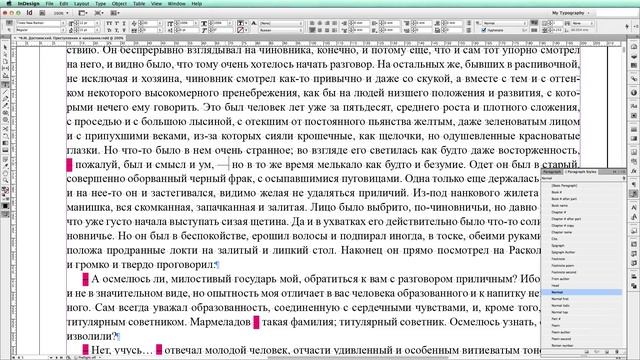Open the Apple menu

point(9,4)
